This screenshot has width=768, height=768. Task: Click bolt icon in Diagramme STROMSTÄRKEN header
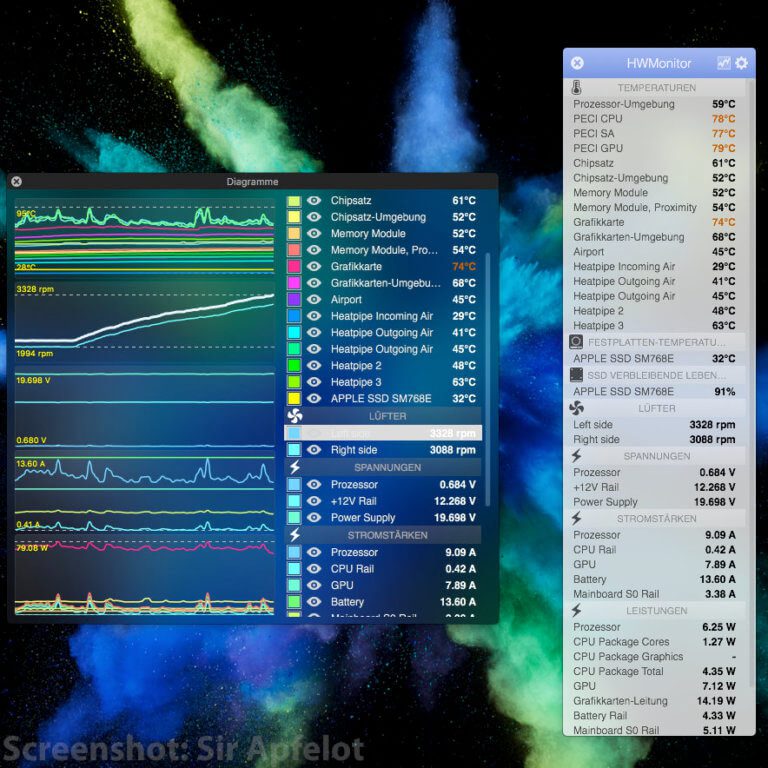[295, 535]
